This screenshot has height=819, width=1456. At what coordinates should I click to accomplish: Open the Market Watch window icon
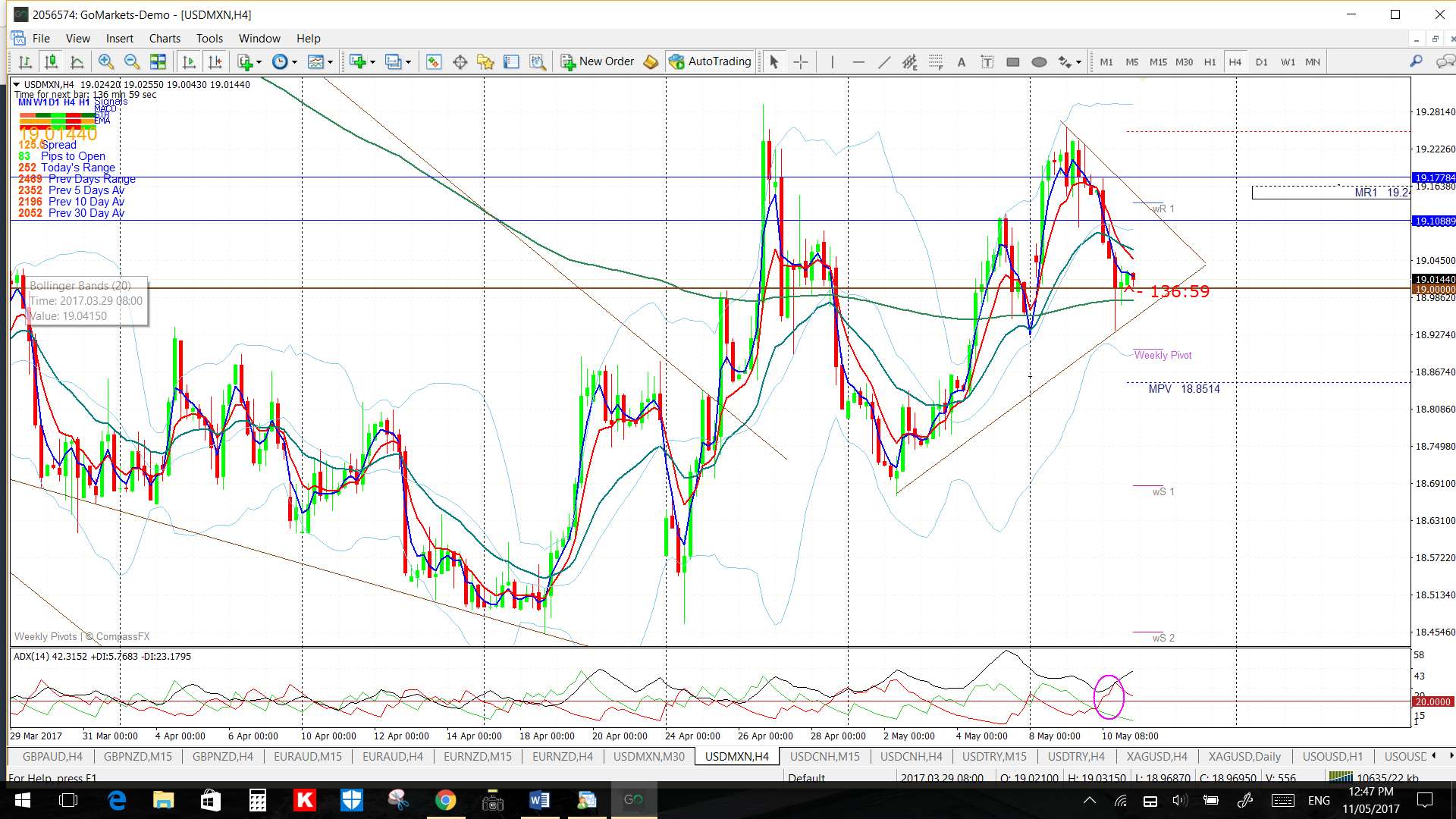pyautogui.click(x=434, y=62)
